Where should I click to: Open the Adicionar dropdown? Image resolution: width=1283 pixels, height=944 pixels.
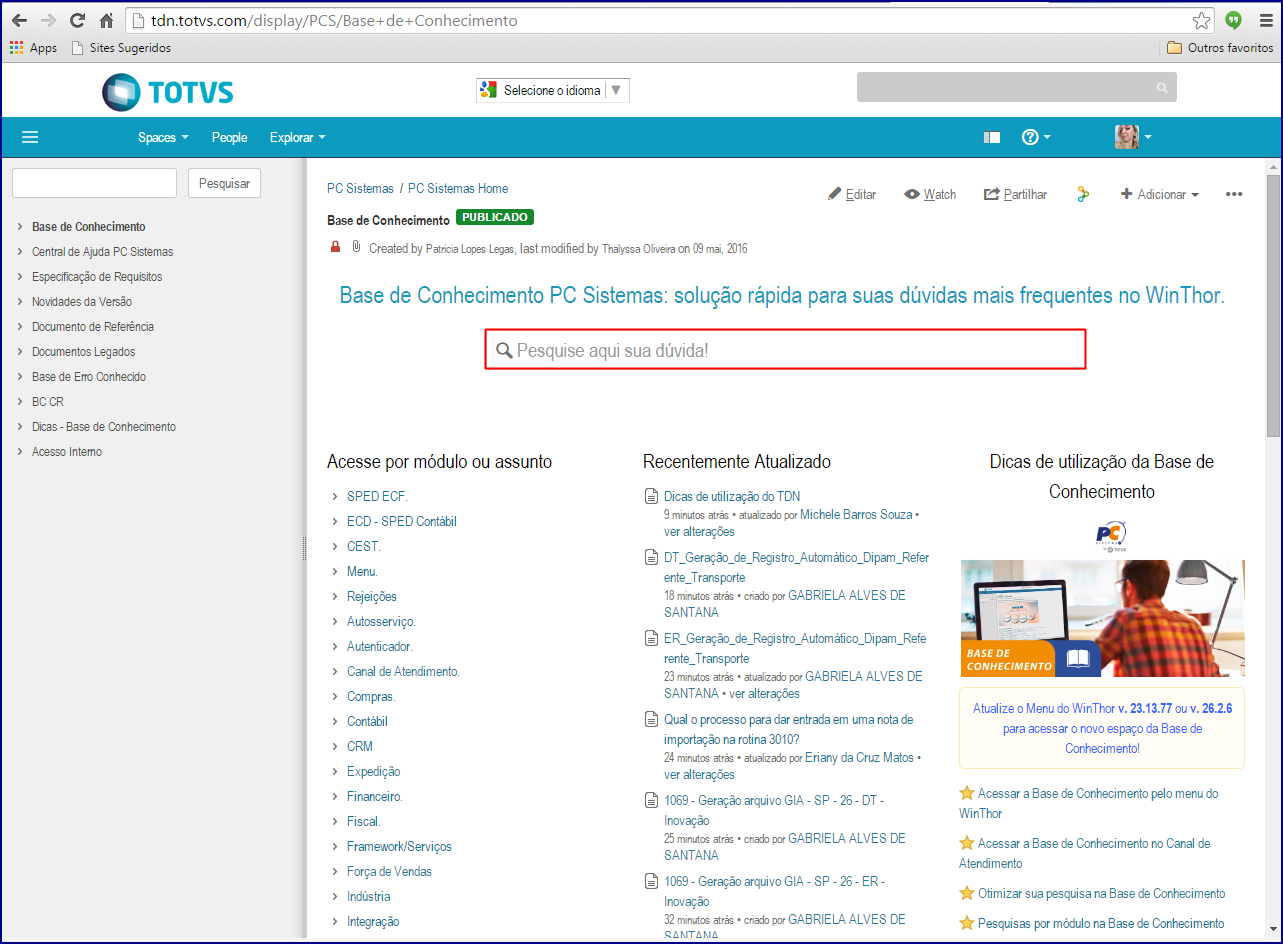click(x=1160, y=194)
